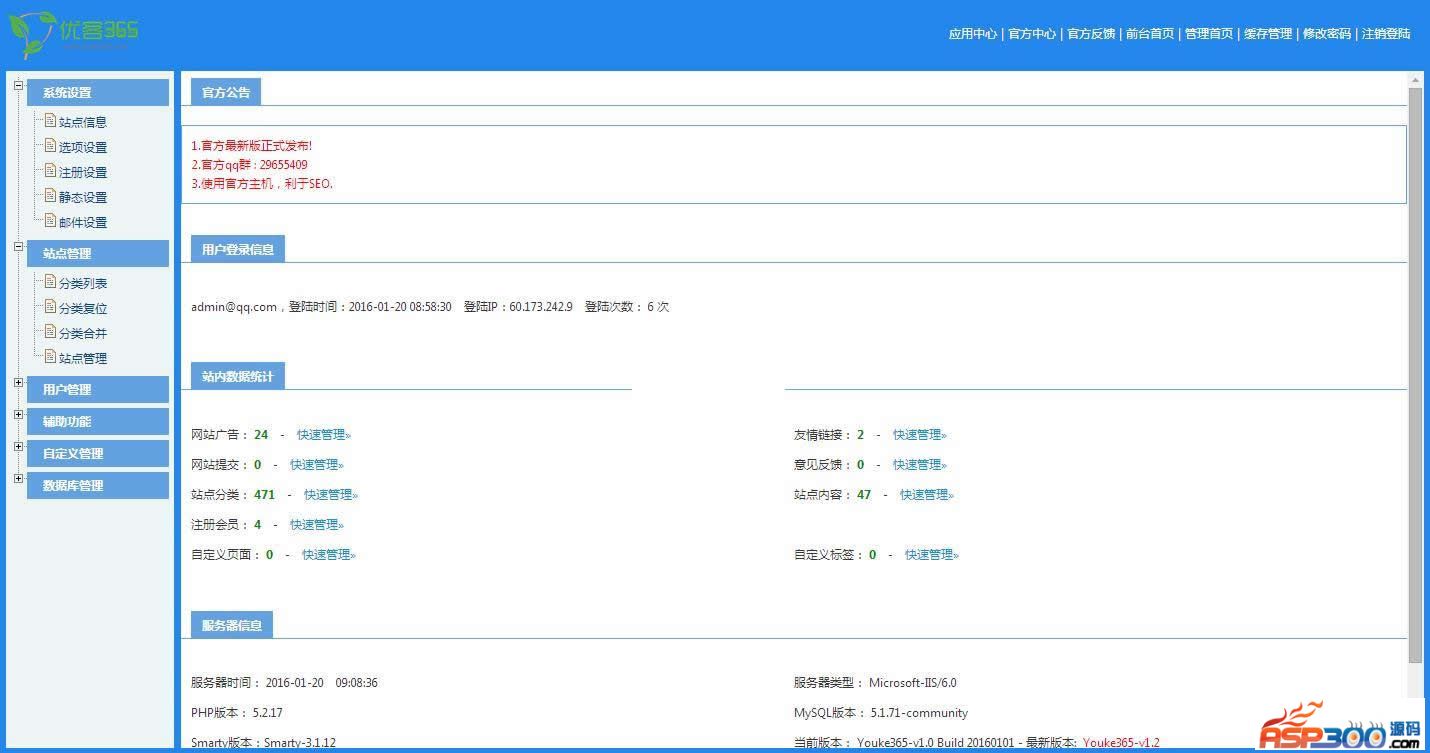Click 快速管理 link for 意见反馈
This screenshot has height=753, width=1430.
tap(920, 464)
